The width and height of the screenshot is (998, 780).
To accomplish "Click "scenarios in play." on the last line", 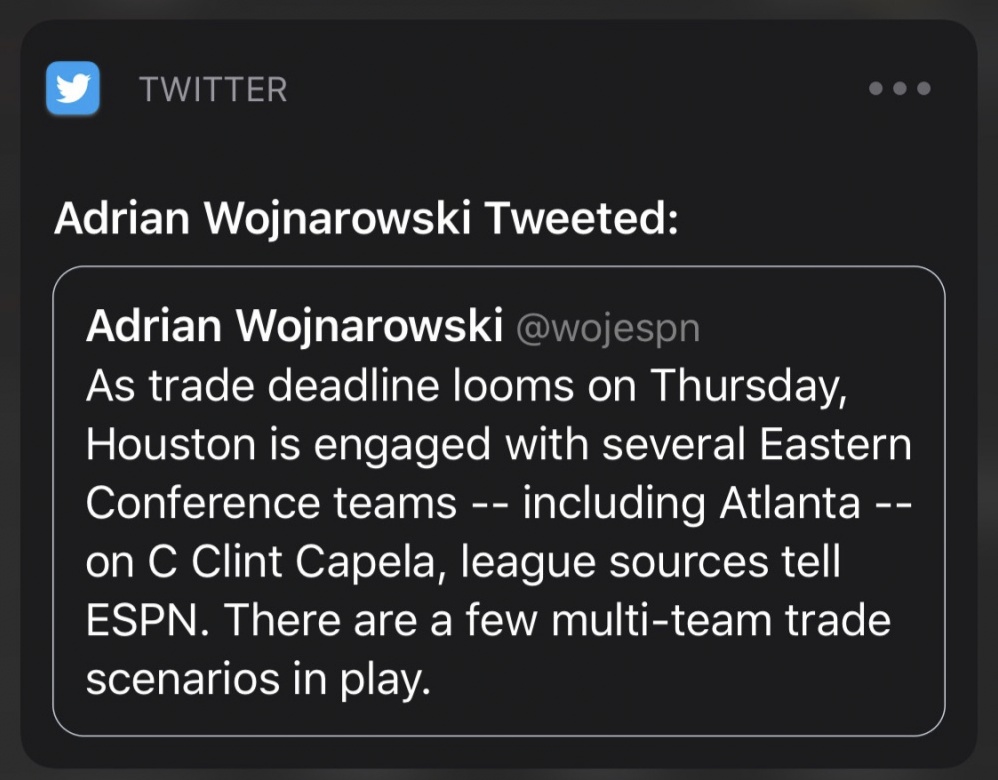I will click(x=258, y=679).
